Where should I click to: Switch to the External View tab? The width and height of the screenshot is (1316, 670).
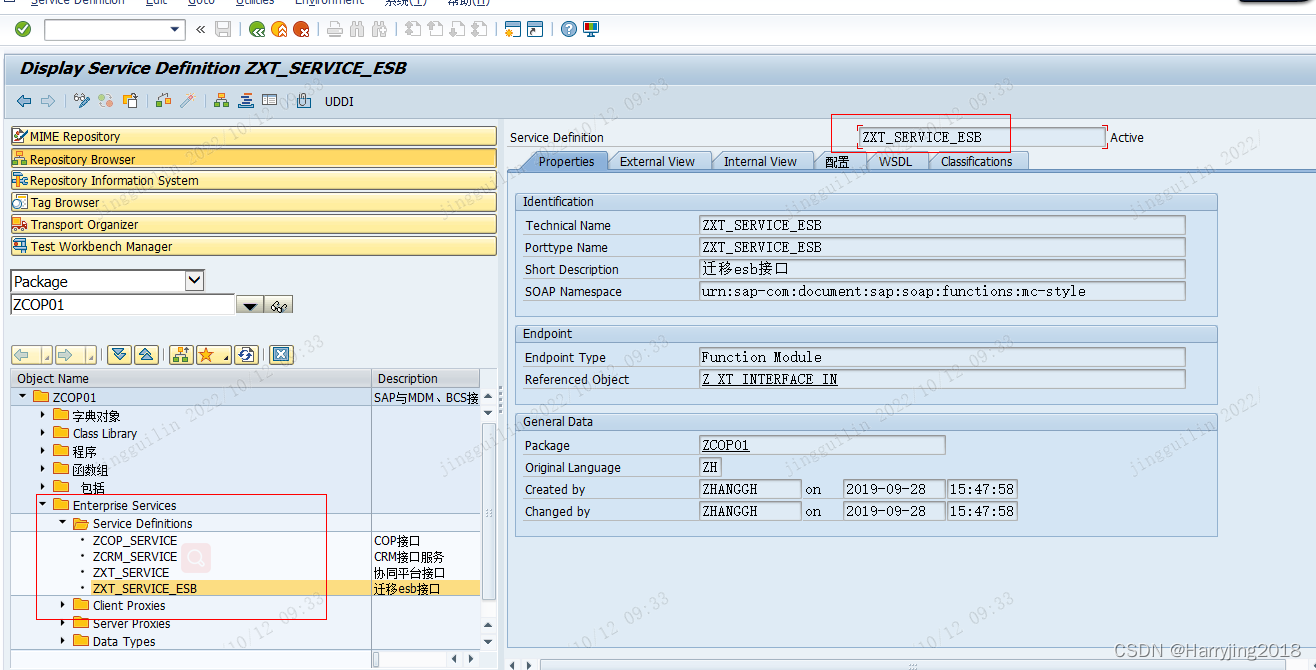(x=657, y=161)
